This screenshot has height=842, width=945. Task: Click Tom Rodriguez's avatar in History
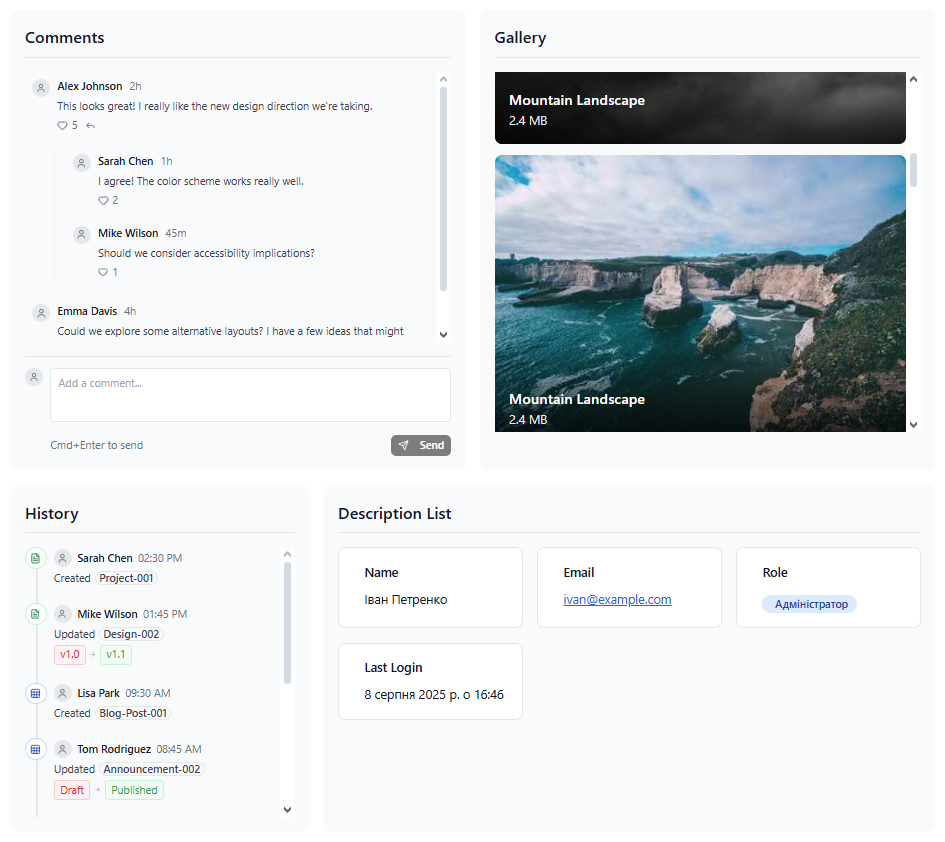[62, 749]
